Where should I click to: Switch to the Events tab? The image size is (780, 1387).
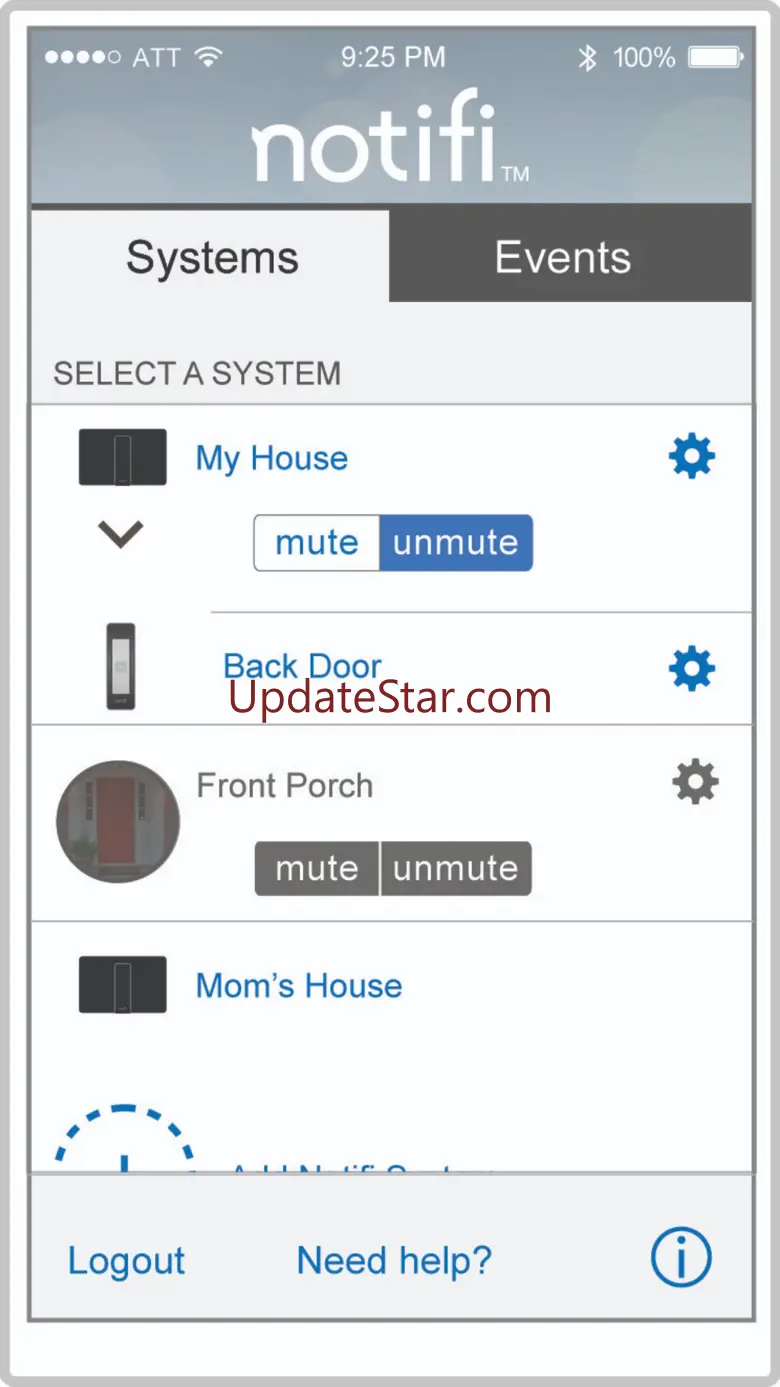[x=563, y=258]
